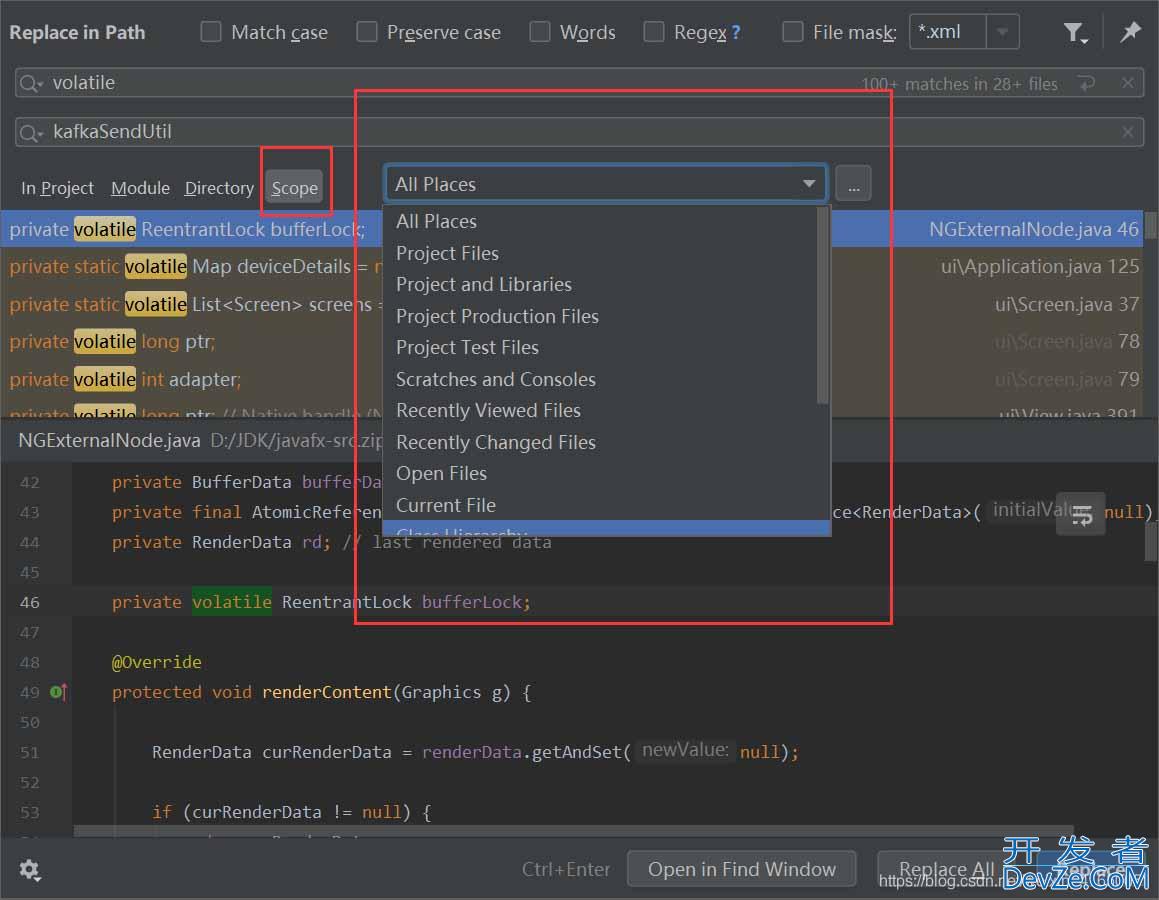
Task: Click the Open in Find Window button
Action: coord(741,869)
